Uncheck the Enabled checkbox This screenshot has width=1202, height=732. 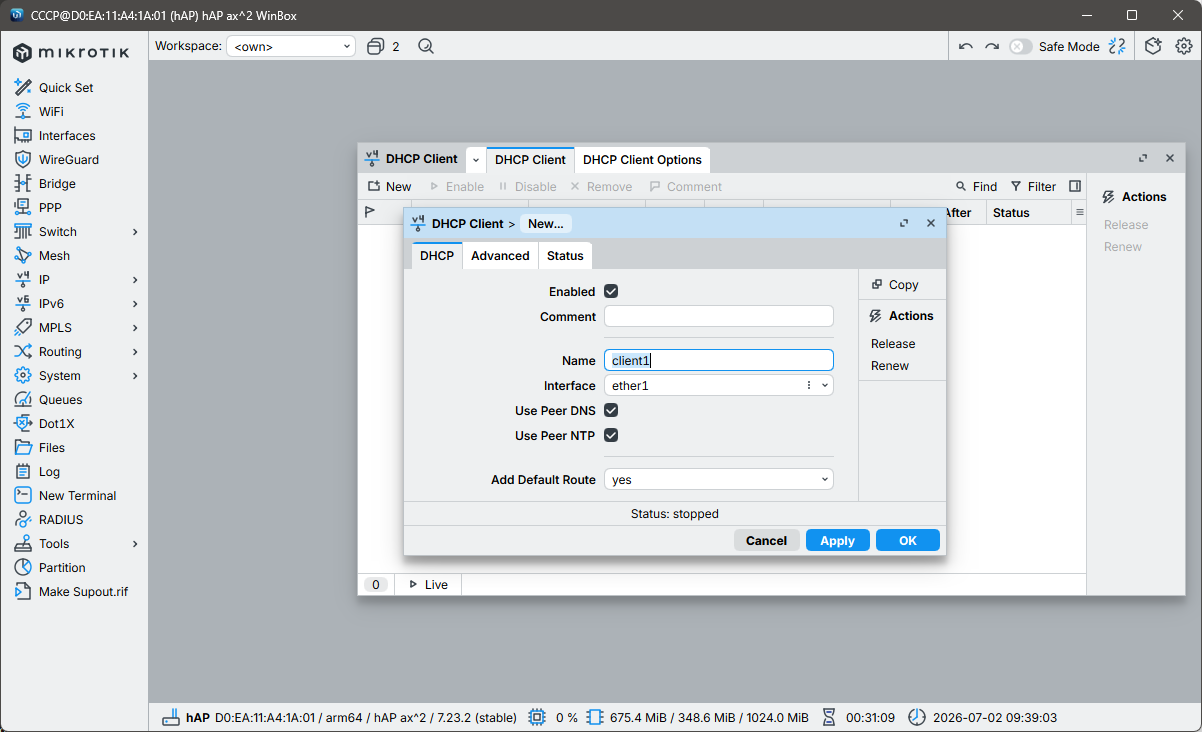pyautogui.click(x=611, y=291)
